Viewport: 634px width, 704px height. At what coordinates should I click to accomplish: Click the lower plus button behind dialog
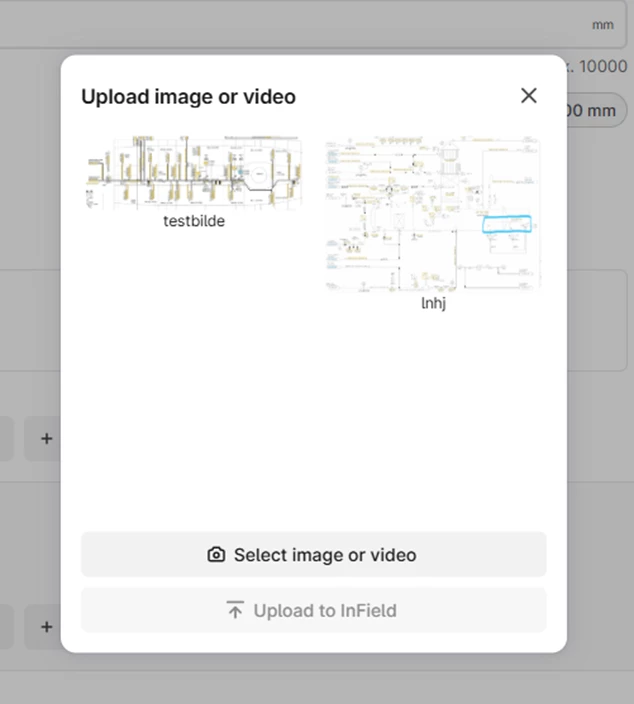point(45,627)
